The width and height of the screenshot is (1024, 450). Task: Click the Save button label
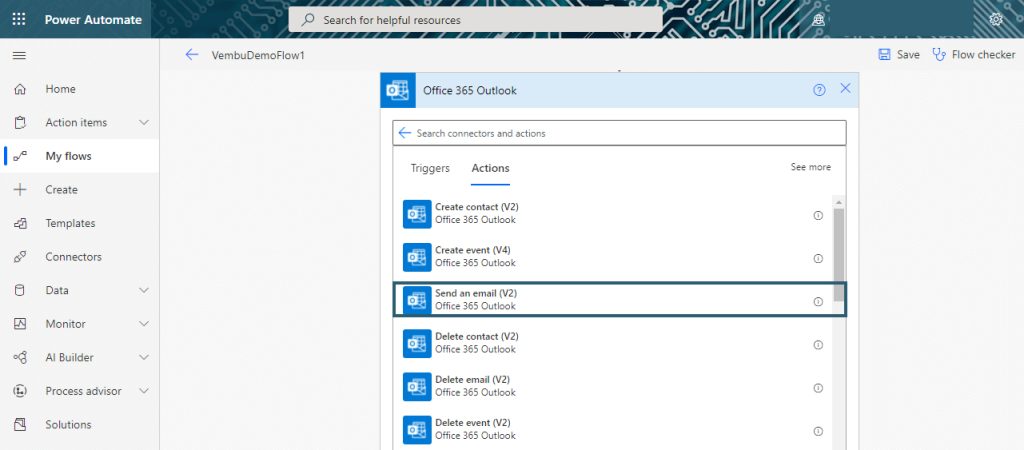pyautogui.click(x=908, y=55)
